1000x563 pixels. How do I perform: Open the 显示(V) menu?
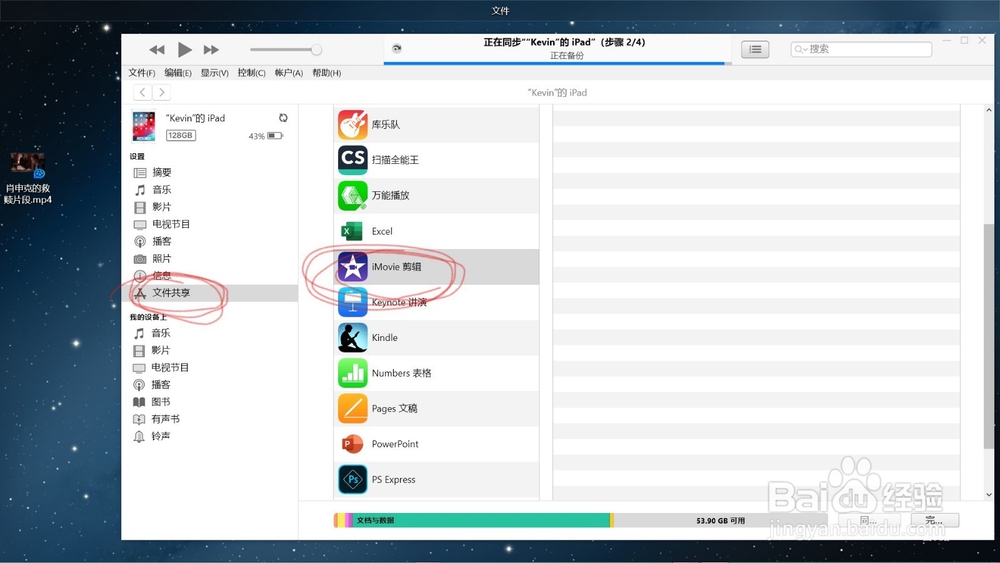(215, 73)
